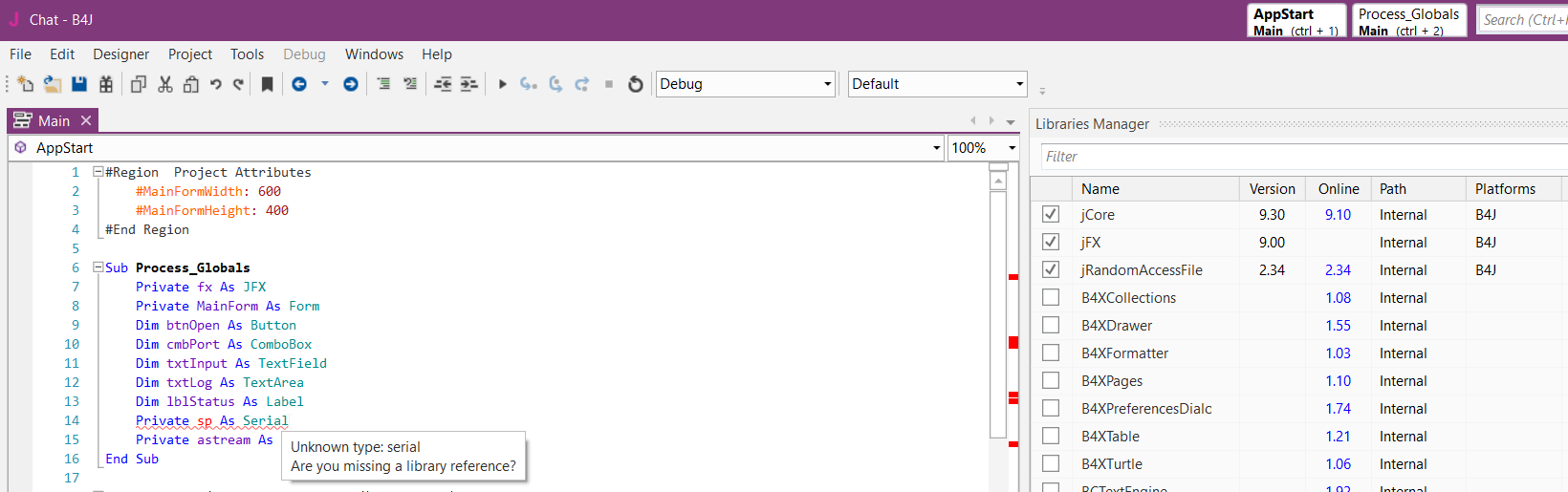
Task: Click the Step Over debug icon
Action: pos(555,84)
